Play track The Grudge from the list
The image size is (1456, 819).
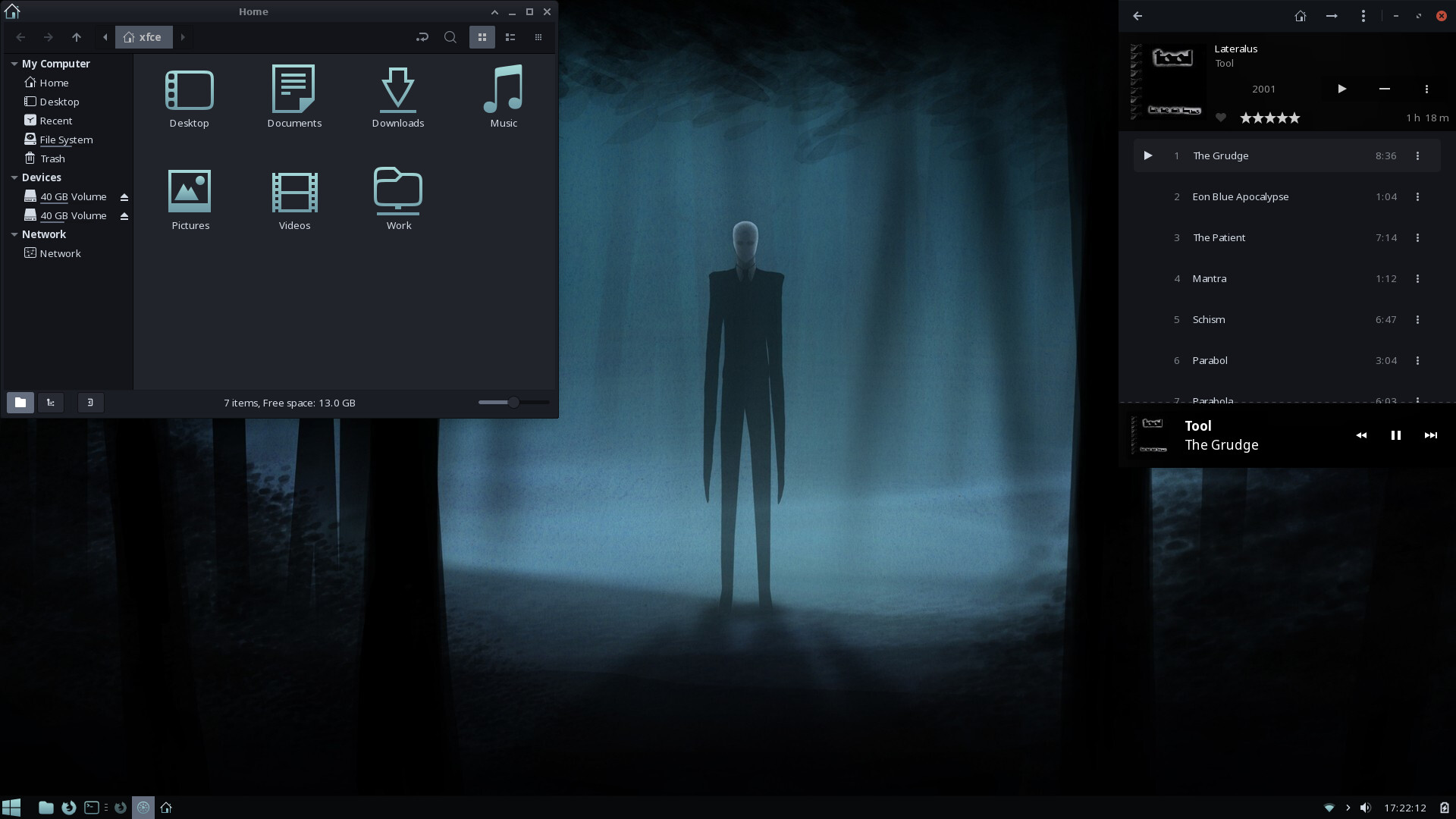(x=1148, y=155)
